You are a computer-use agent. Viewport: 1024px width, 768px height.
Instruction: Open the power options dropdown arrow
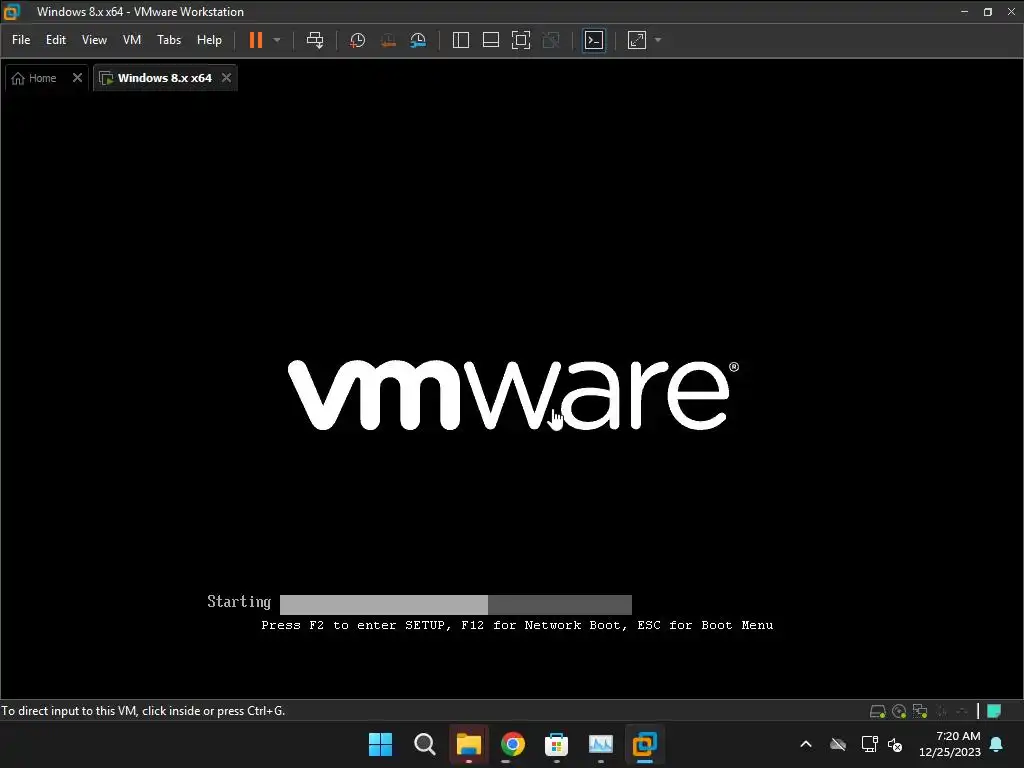tap(277, 40)
